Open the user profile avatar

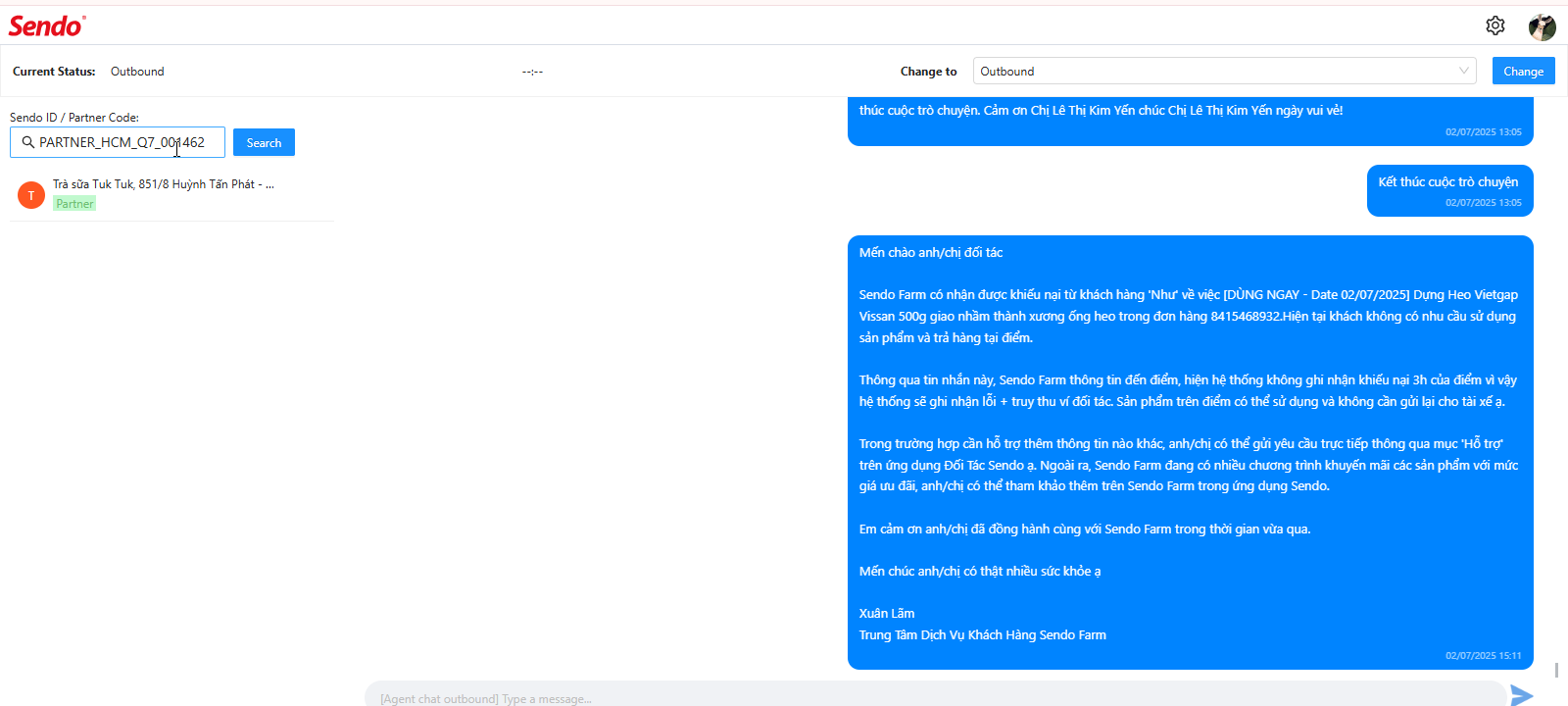(1542, 26)
